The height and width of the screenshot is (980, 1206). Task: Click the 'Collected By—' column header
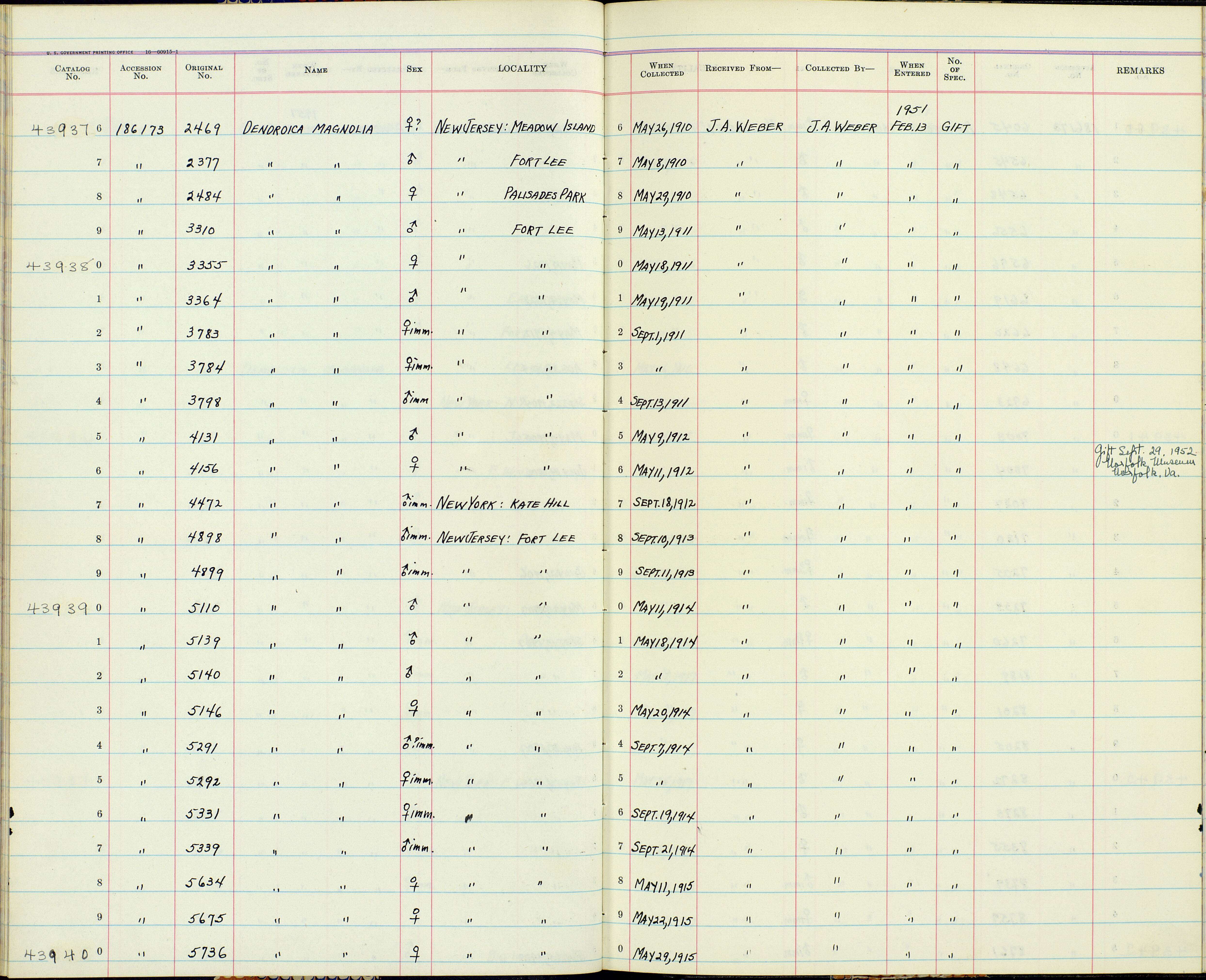[x=839, y=68]
